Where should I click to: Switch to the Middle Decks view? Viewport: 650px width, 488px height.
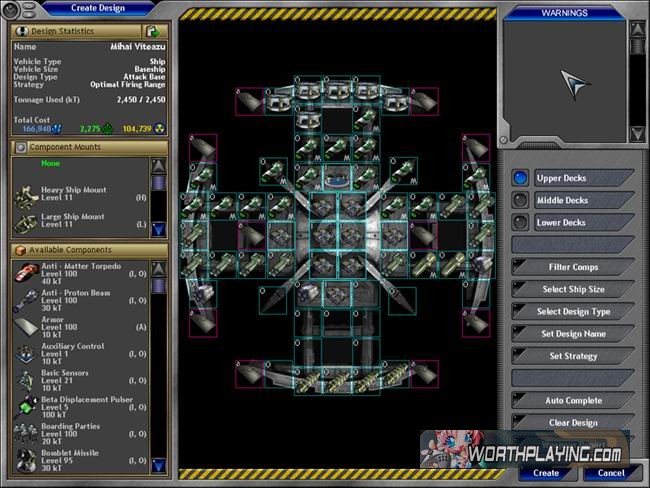[x=519, y=200]
